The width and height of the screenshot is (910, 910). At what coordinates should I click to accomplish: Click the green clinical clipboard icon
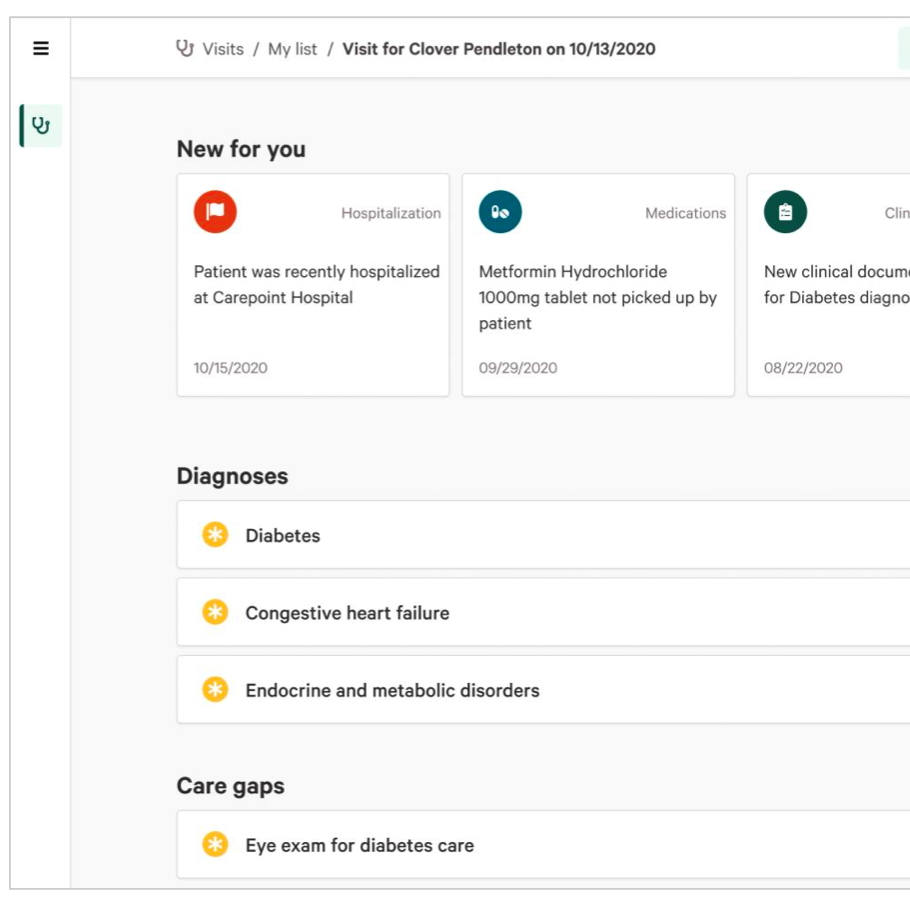pyautogui.click(x=785, y=212)
